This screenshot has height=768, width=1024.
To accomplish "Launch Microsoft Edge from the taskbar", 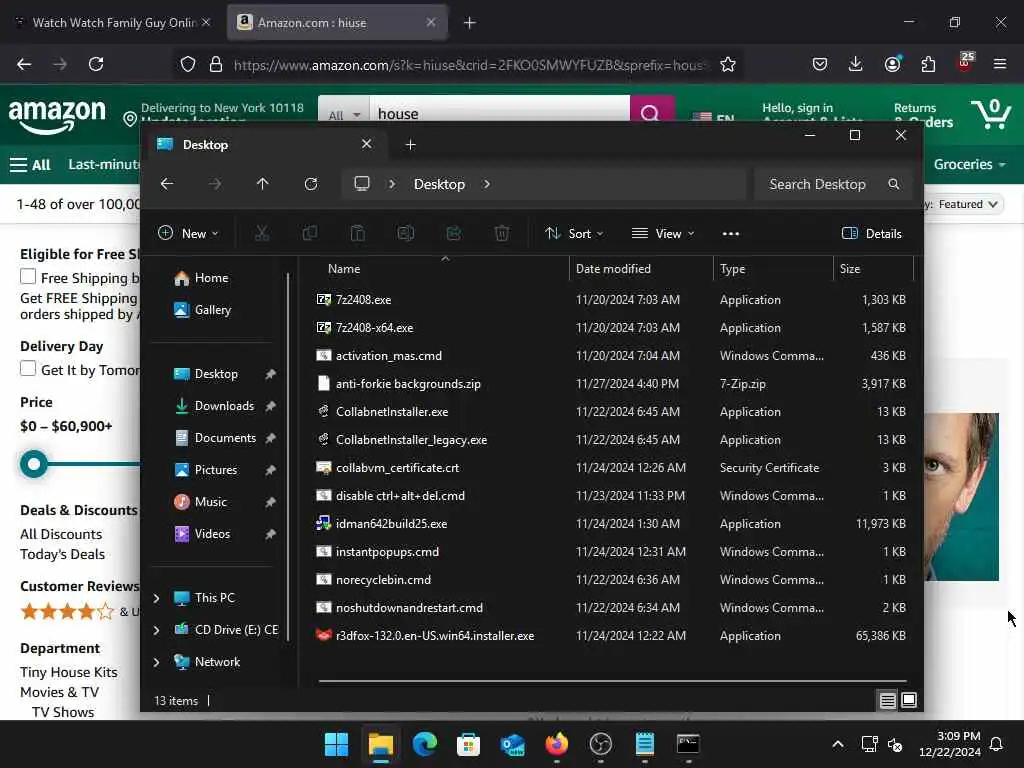I will (x=424, y=744).
